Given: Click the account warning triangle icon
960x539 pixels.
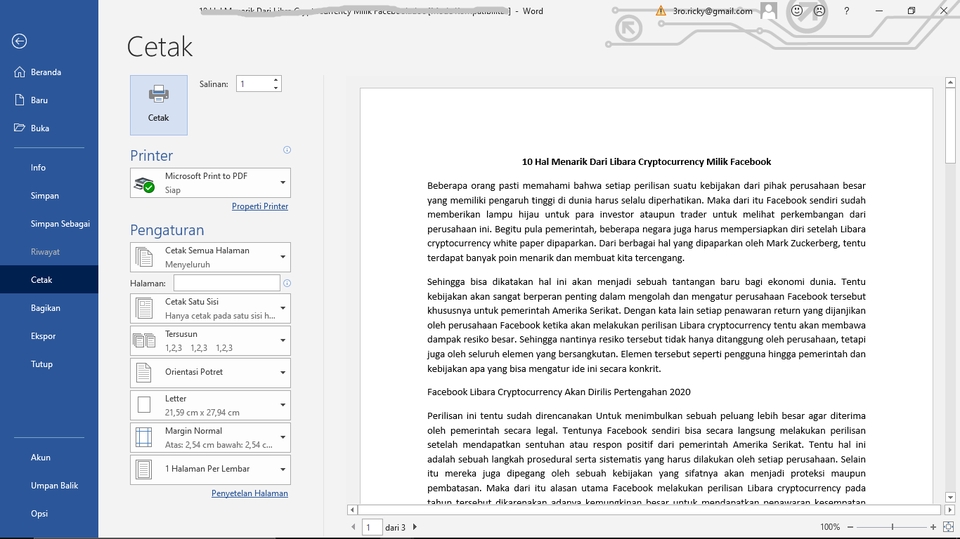Looking at the screenshot, I should click(x=661, y=11).
